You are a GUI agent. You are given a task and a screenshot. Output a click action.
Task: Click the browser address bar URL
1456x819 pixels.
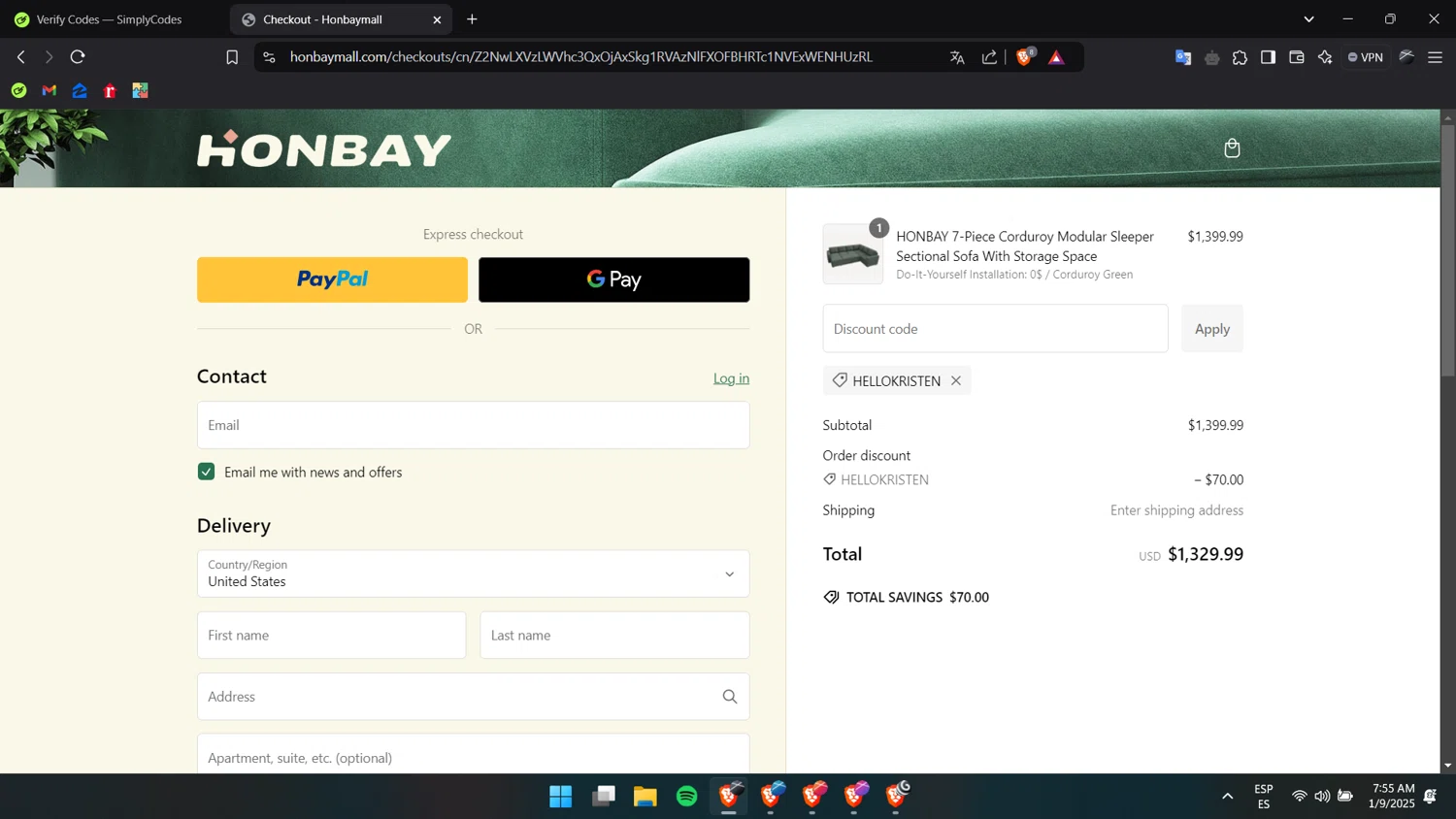coord(580,57)
